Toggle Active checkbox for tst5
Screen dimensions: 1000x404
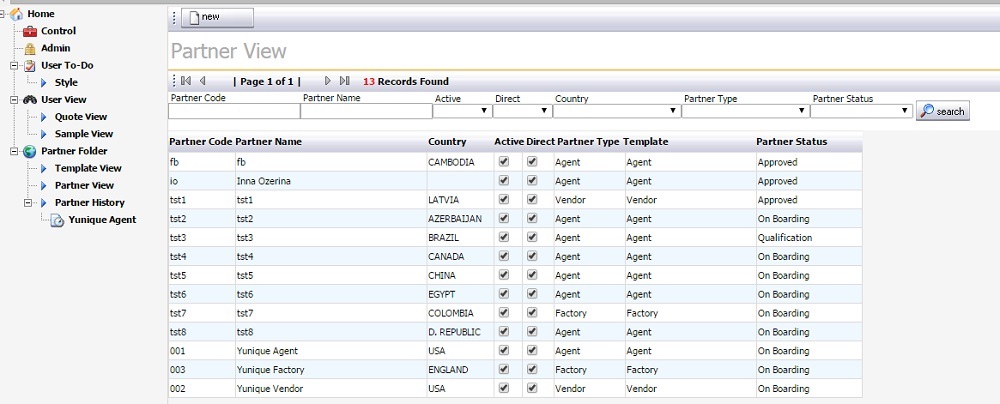[x=504, y=275]
